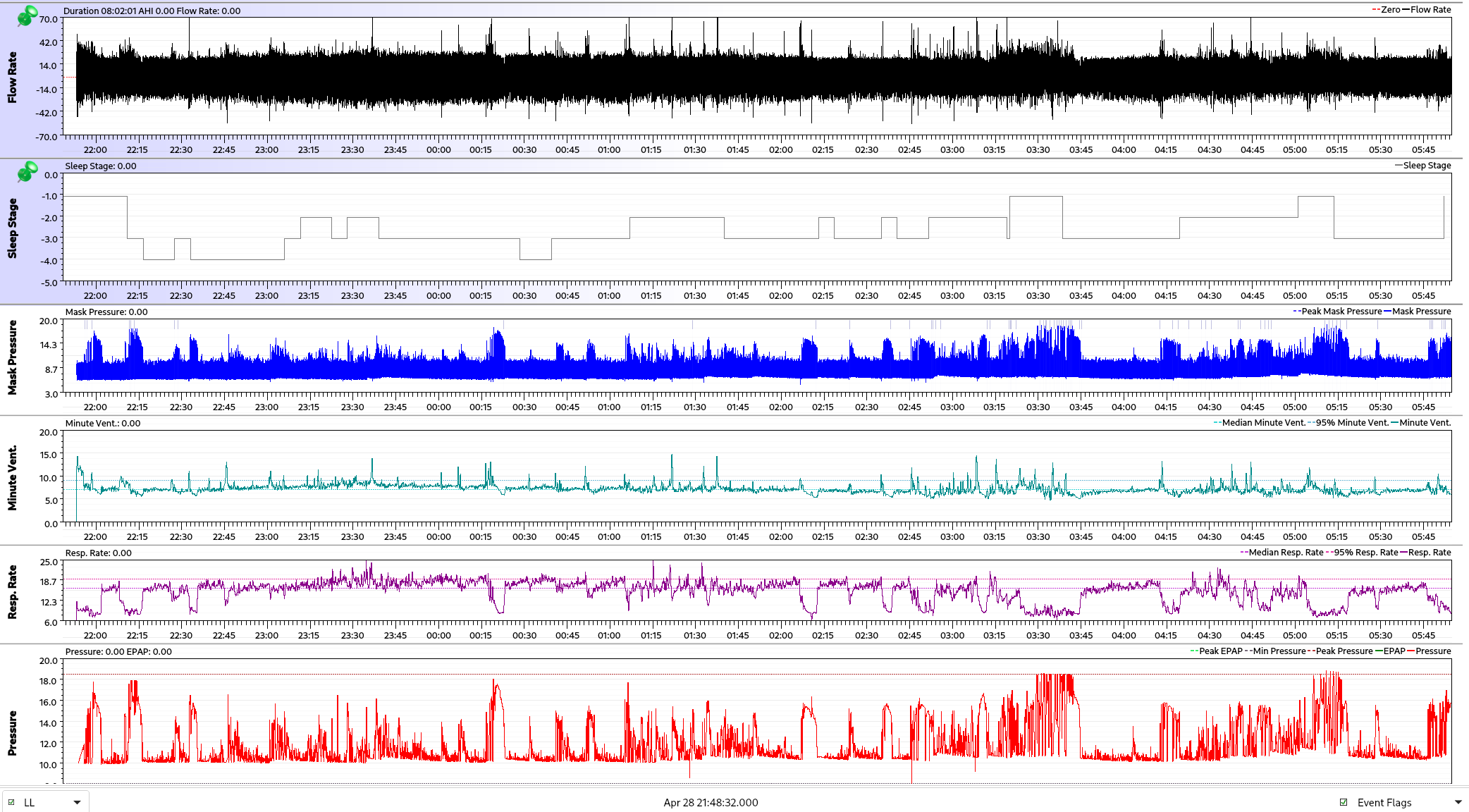Click the vertical Resp. Rate graph title
Image resolution: width=1469 pixels, height=812 pixels.
click(12, 592)
